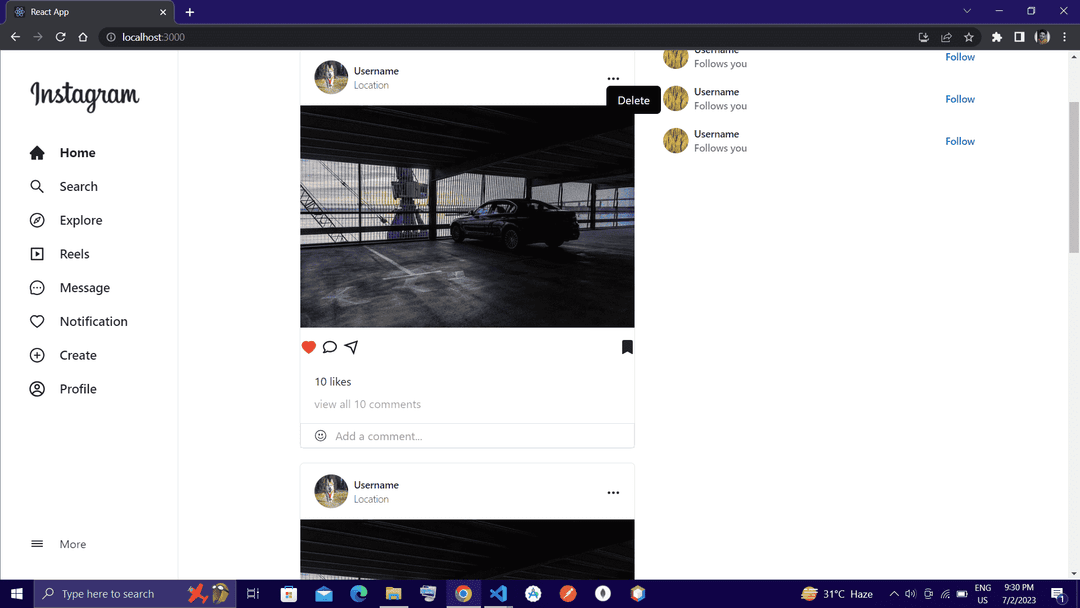Click the Profile person icon

[37, 389]
